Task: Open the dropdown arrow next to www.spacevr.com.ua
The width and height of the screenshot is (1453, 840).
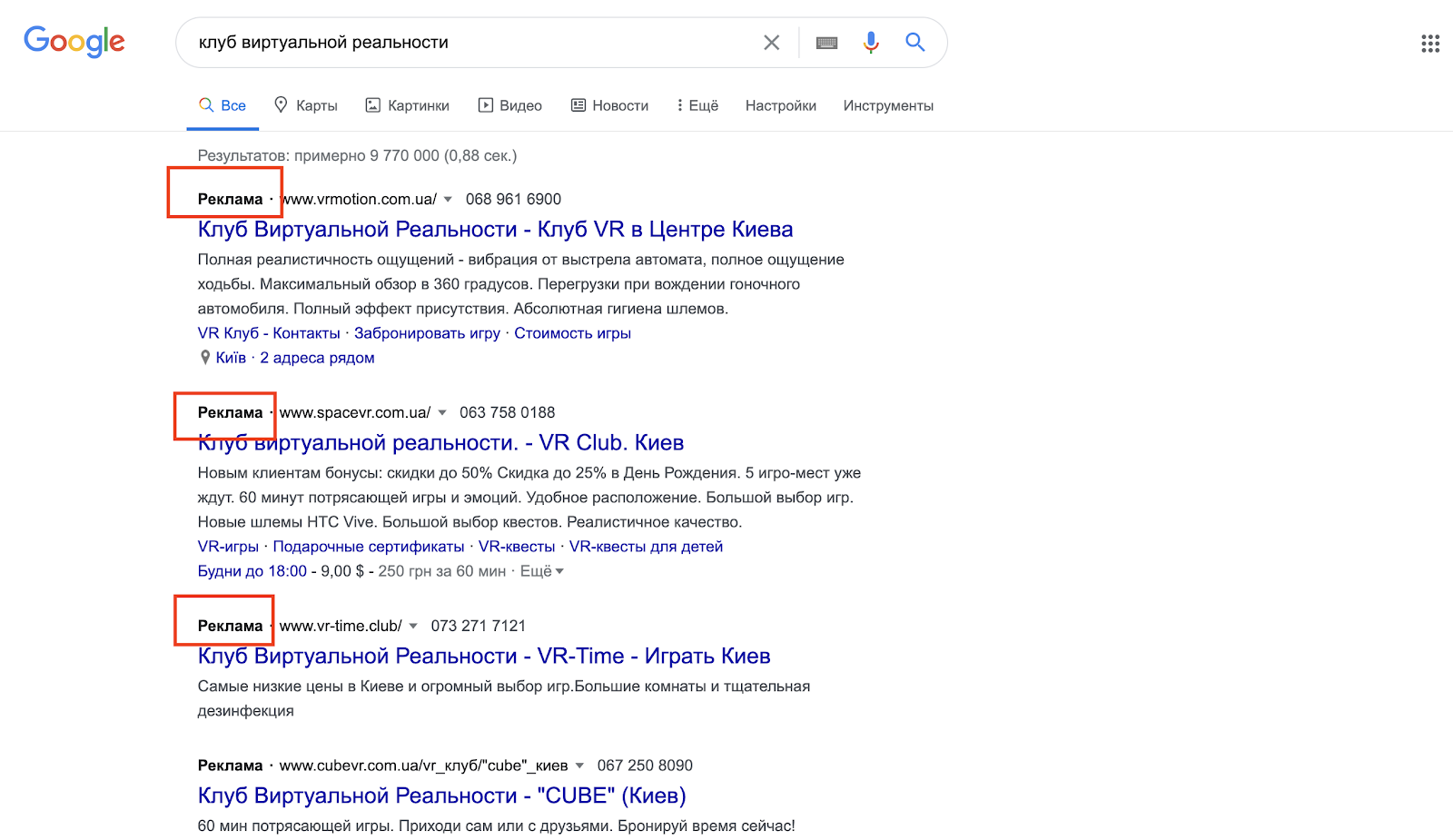Action: [x=442, y=413]
